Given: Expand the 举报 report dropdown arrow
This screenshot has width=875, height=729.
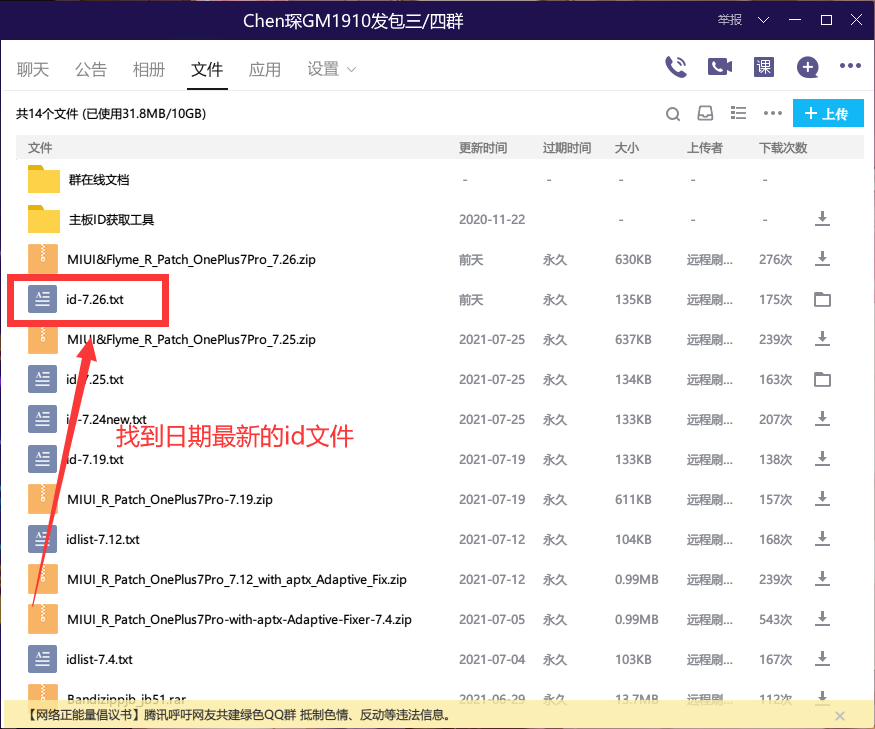Looking at the screenshot, I should pyautogui.click(x=763, y=19).
